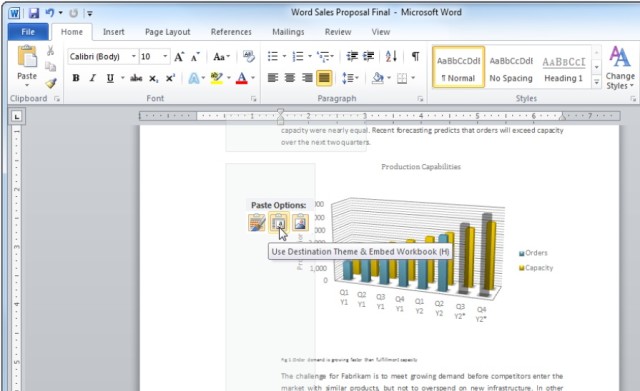640x391 pixels.
Task: Choose Use Destination Theme & Embed Workbook option
Action: pos(279,223)
